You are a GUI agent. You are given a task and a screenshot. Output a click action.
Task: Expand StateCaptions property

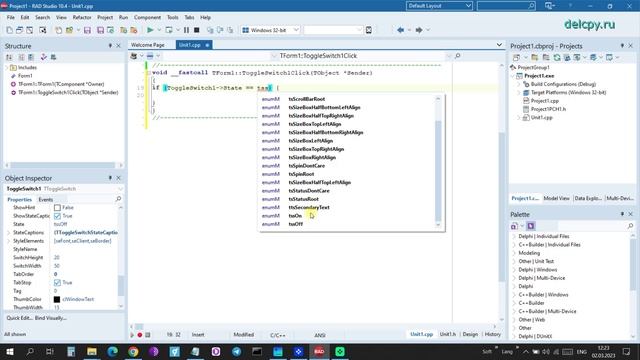coord(9,233)
